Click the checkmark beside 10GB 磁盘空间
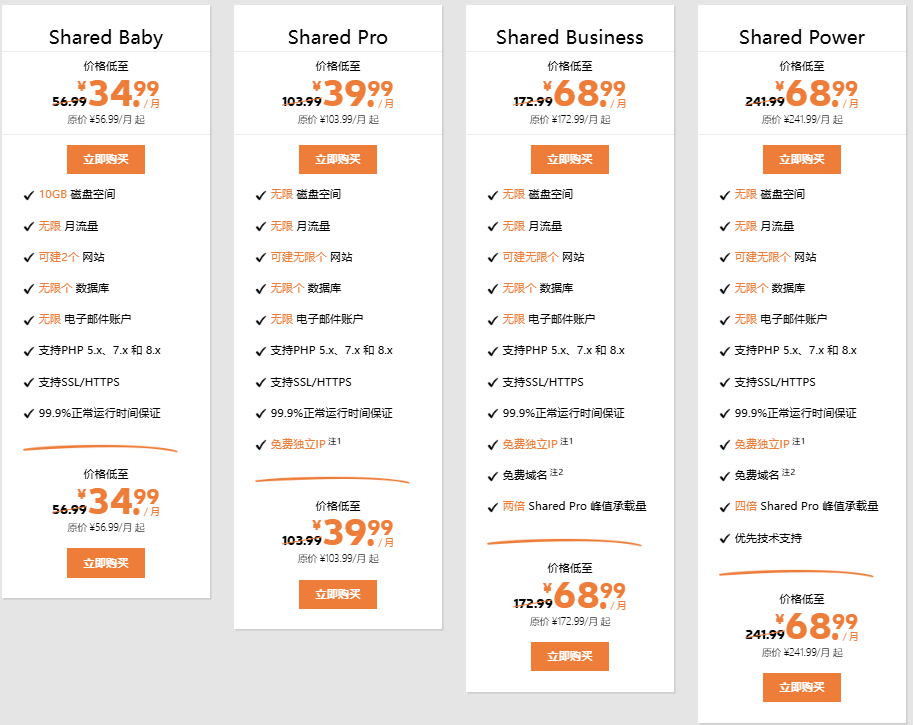This screenshot has height=725, width=913. (28, 195)
